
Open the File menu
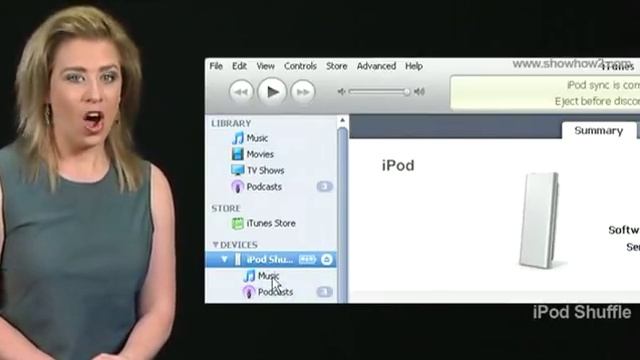(x=216, y=66)
